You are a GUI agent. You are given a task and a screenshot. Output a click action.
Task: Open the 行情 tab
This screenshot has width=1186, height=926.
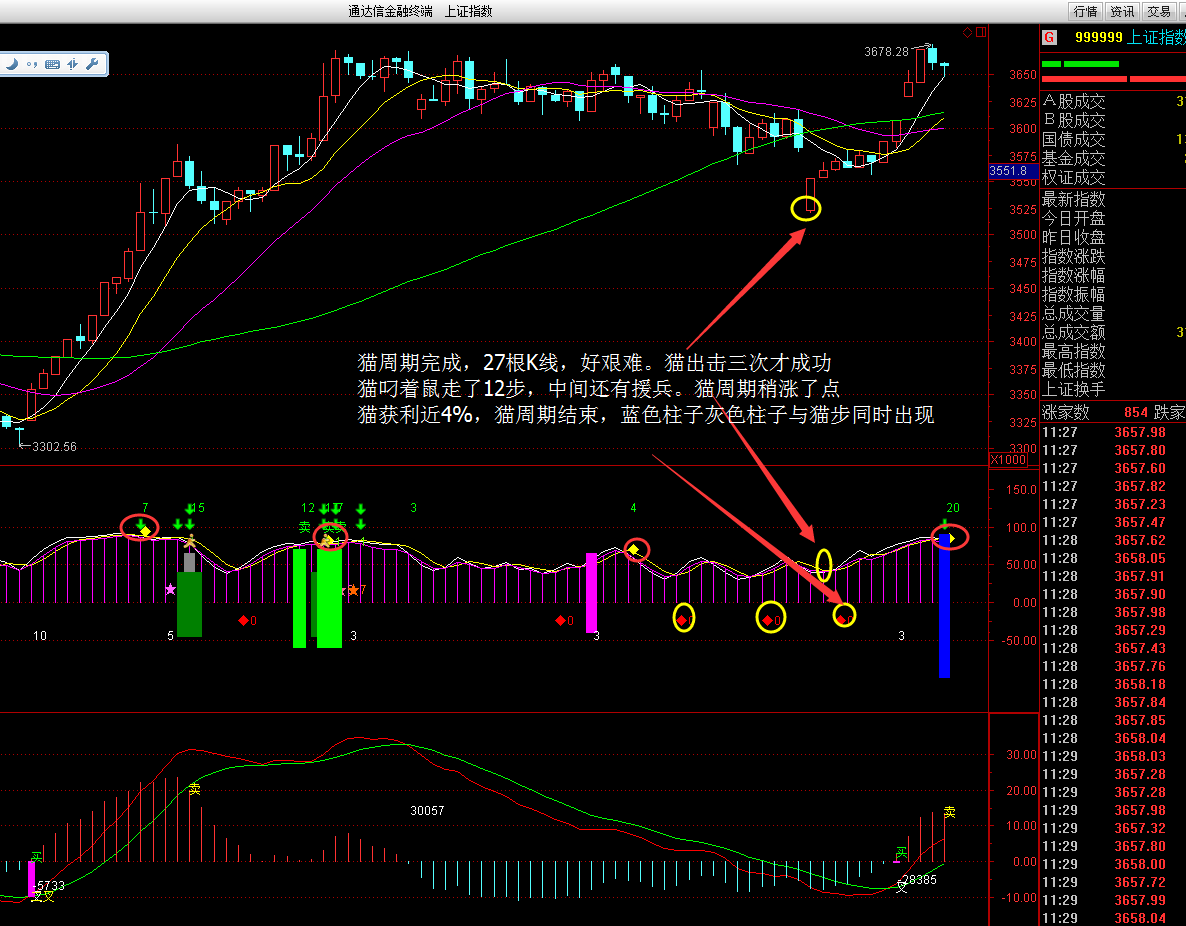pyautogui.click(x=1085, y=11)
